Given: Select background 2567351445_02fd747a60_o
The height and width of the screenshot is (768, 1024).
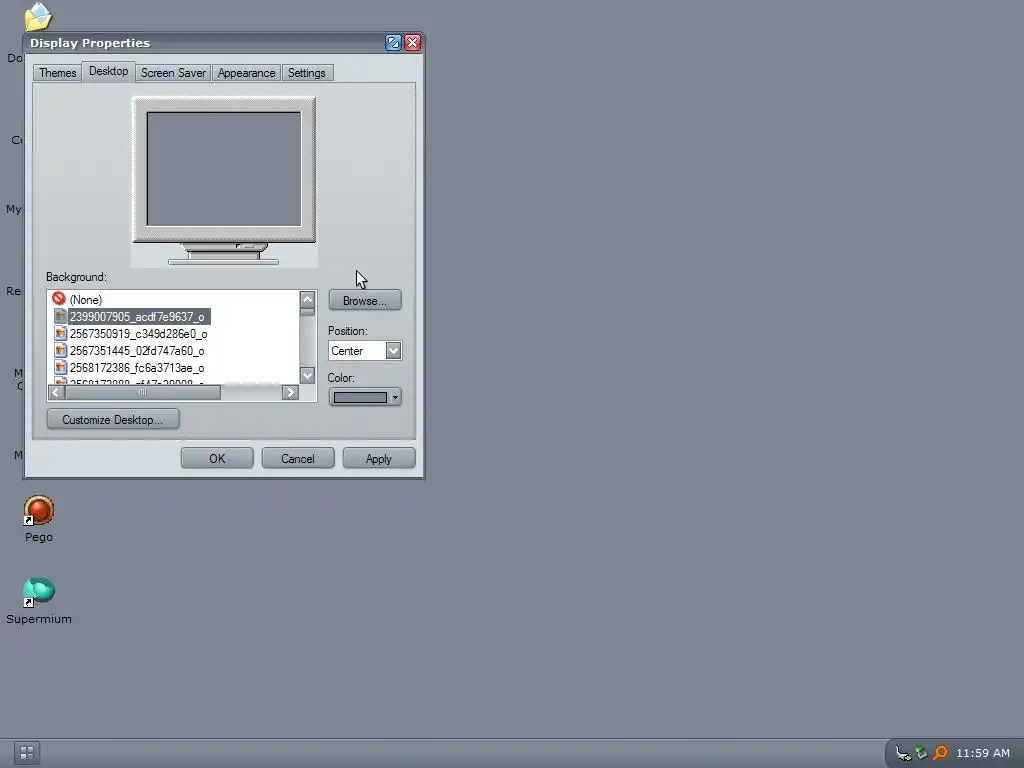Looking at the screenshot, I should [x=137, y=351].
